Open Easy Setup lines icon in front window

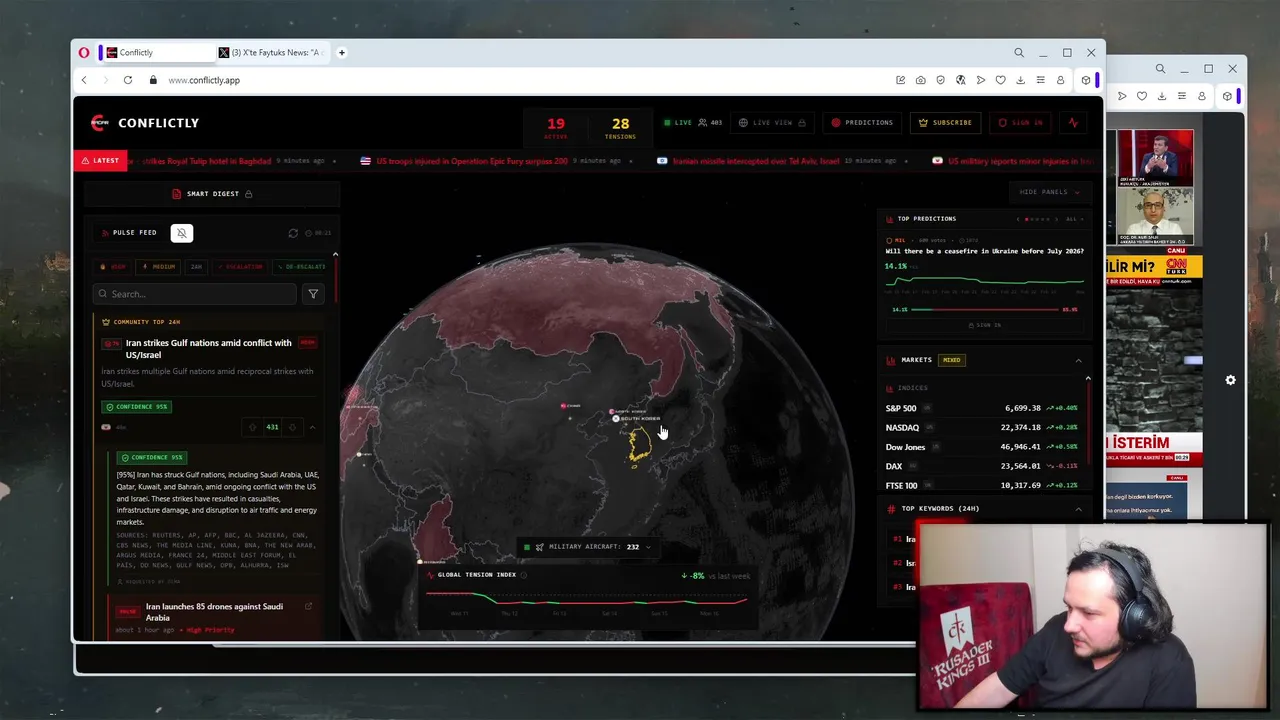click(x=1040, y=80)
